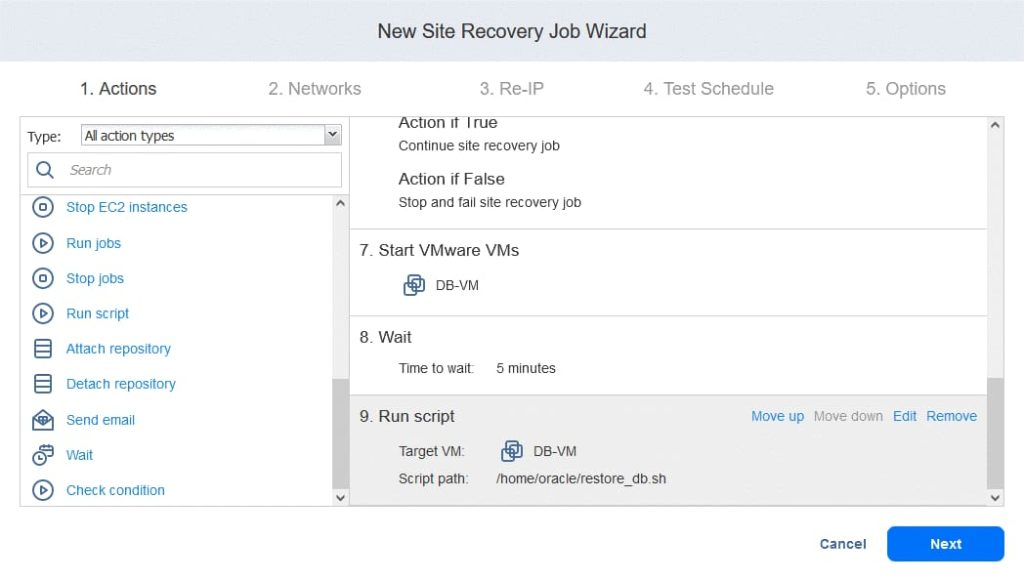Select the Attach repository icon

coord(42,348)
